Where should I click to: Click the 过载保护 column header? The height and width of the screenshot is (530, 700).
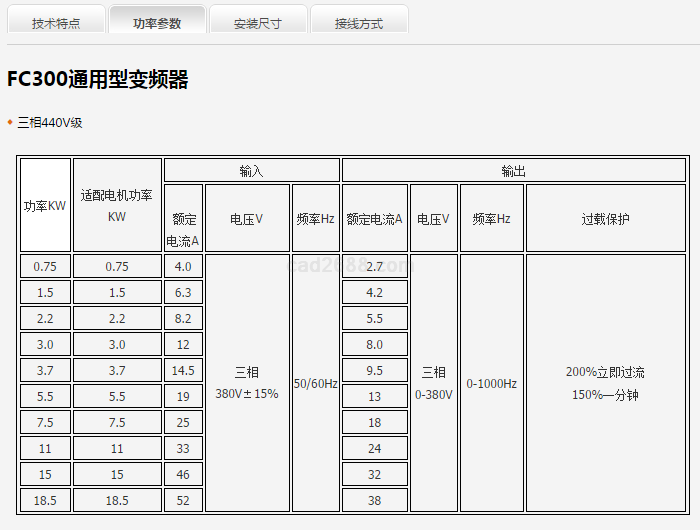[606, 218]
